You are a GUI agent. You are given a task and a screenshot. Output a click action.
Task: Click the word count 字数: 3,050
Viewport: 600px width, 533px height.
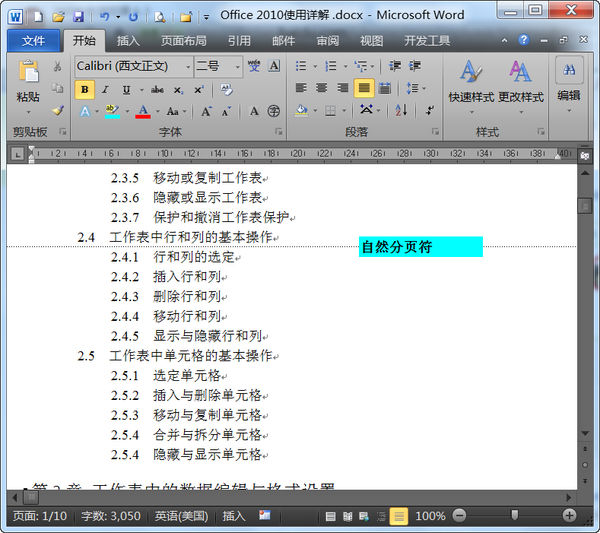(111, 516)
